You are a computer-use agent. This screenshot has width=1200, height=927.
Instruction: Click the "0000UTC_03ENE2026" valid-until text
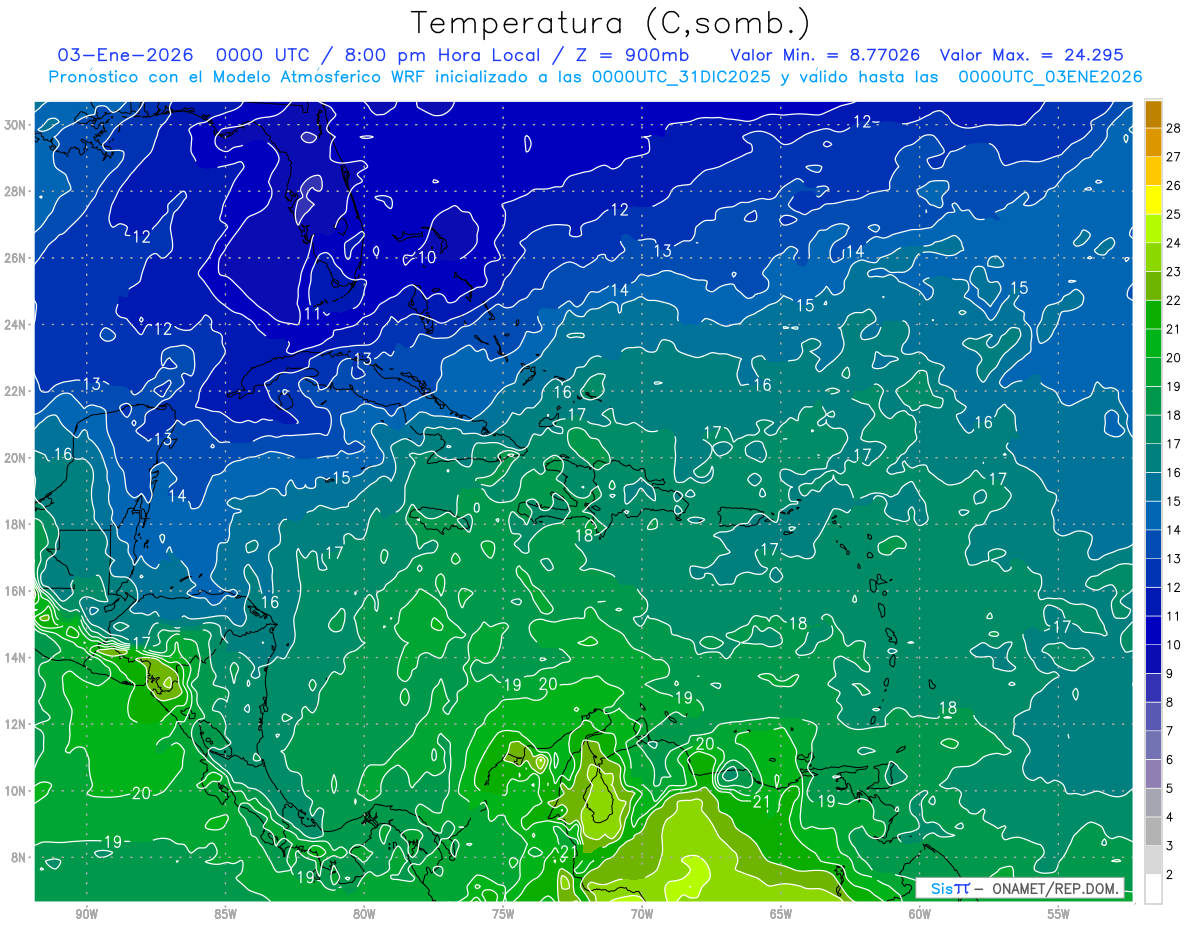tap(1050, 77)
